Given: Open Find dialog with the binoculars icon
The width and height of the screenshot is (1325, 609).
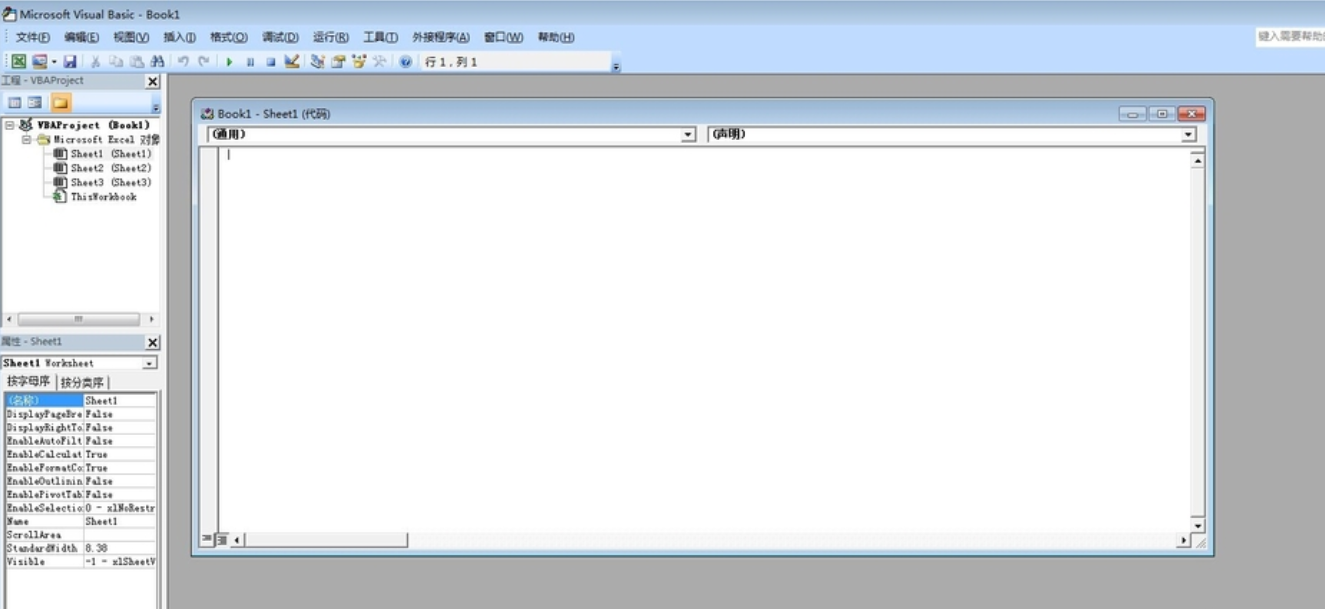Looking at the screenshot, I should pos(156,59).
